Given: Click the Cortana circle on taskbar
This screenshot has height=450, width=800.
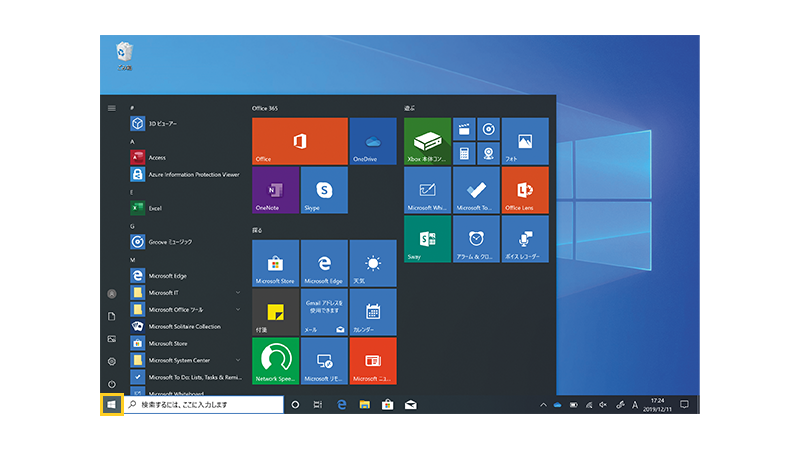Looking at the screenshot, I should point(295,405).
